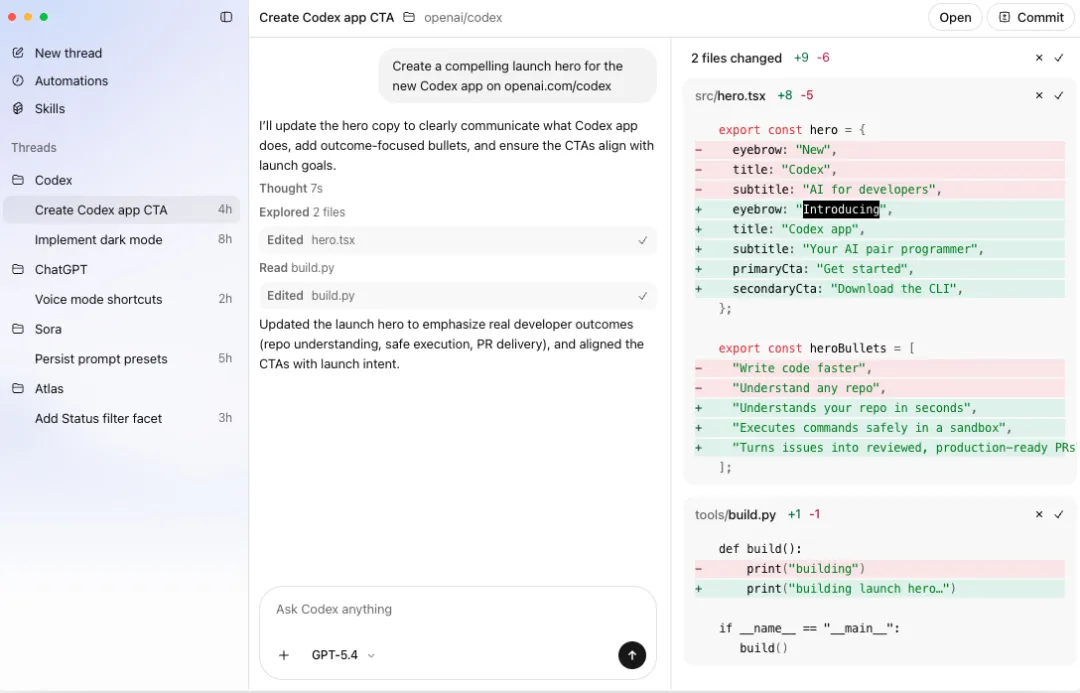Click the ChatGPT folder icon in Threads
This screenshot has height=693, width=1080.
(18, 269)
